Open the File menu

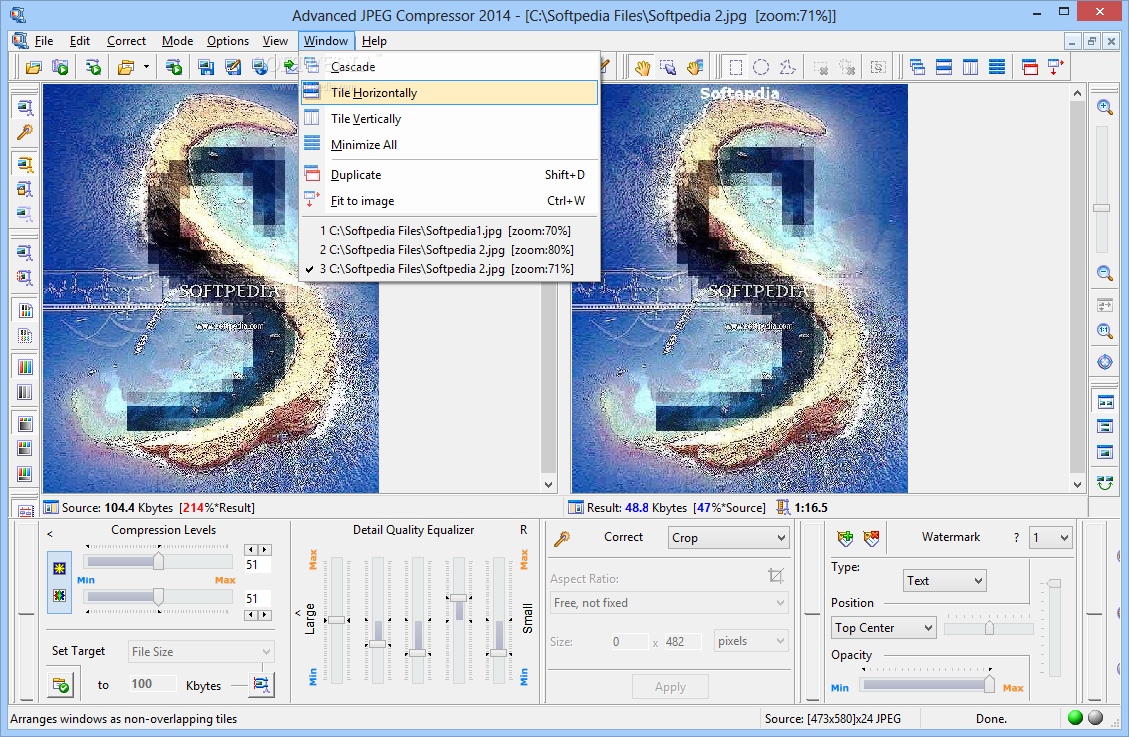[x=44, y=41]
